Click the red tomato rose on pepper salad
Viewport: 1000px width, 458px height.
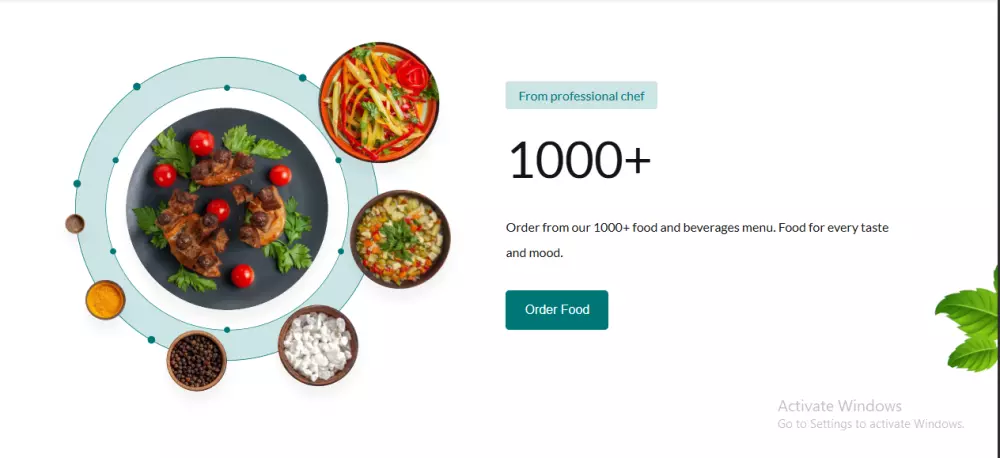[412, 75]
